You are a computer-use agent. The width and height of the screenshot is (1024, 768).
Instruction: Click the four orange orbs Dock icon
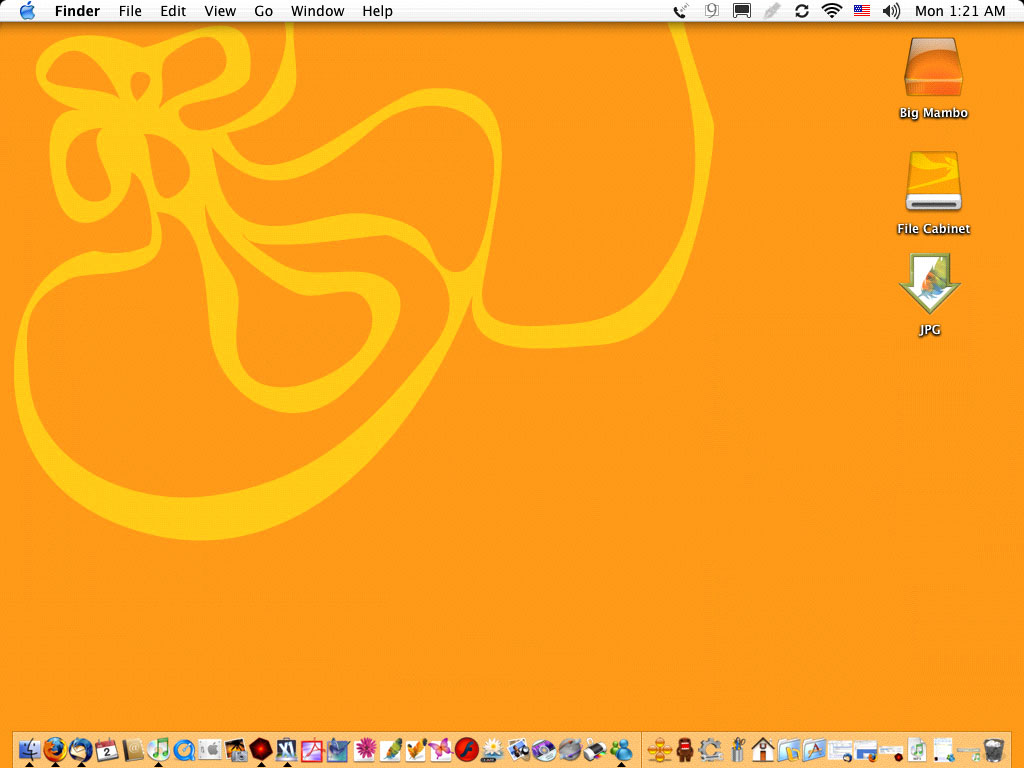660,750
